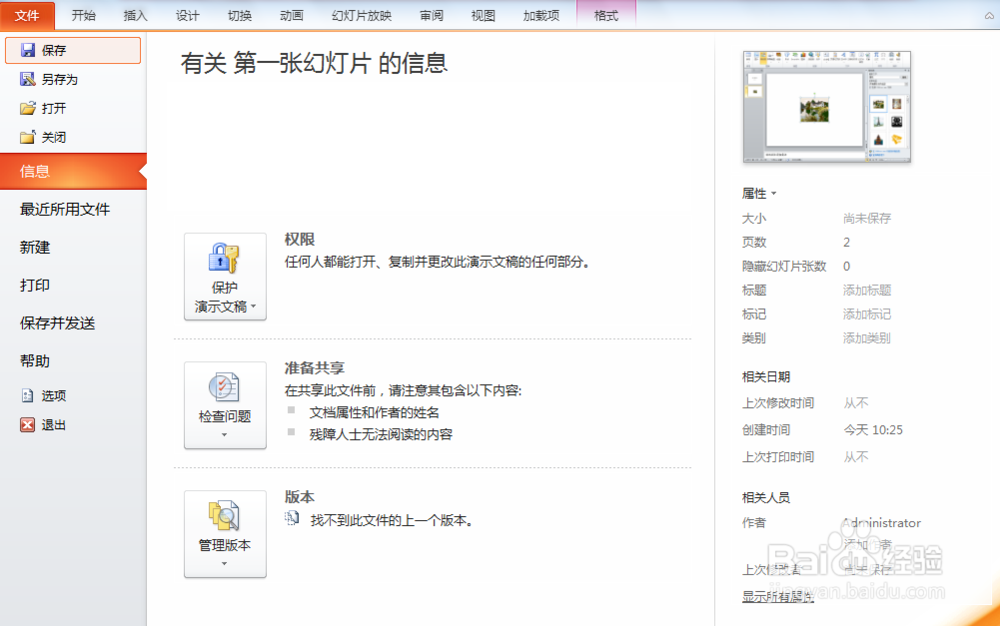Click the presentation preview thumbnail

pyautogui.click(x=826, y=106)
